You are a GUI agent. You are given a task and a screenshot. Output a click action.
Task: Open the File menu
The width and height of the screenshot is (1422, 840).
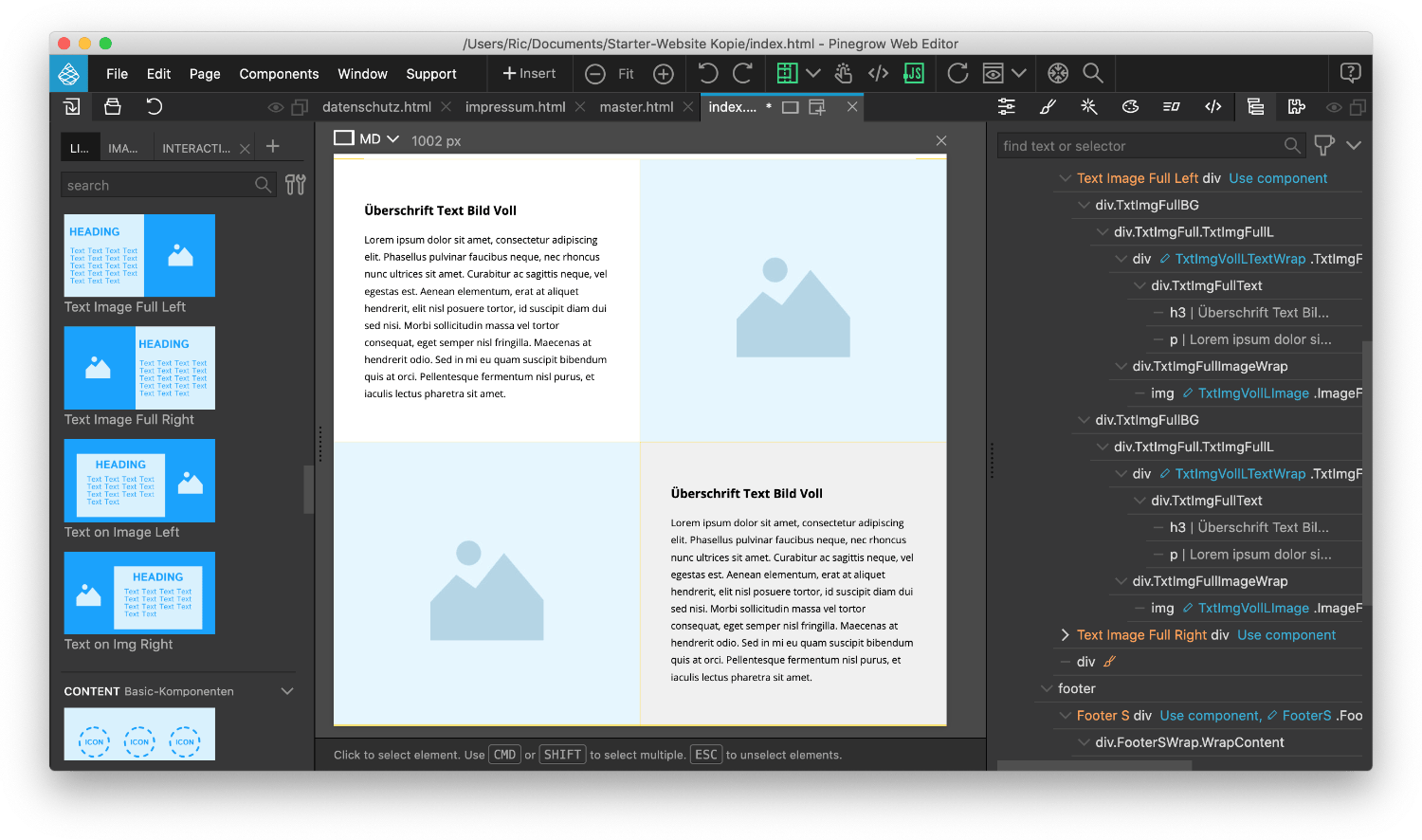click(x=118, y=74)
